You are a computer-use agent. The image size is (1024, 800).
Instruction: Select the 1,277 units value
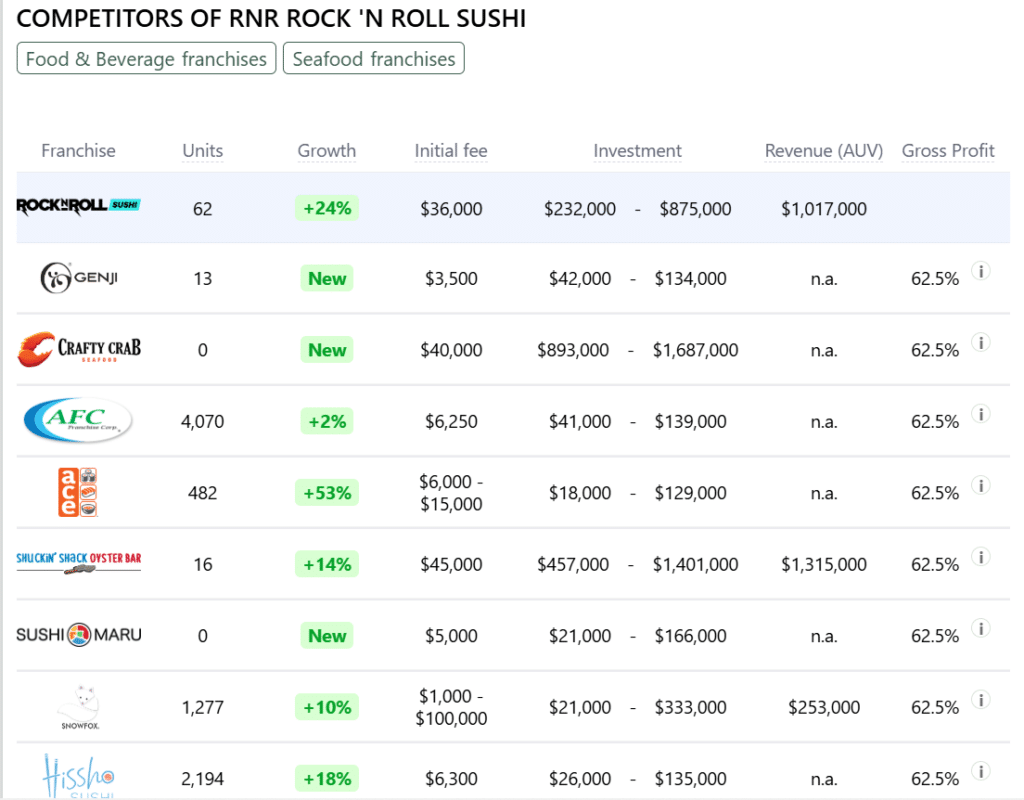coord(202,707)
